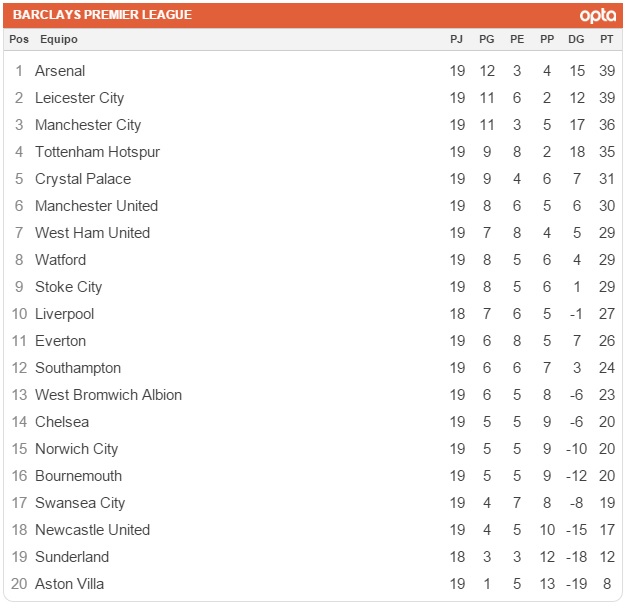Open the Swansea City entry
Viewport: 627px width, 608px height.
pyautogui.click(x=80, y=503)
